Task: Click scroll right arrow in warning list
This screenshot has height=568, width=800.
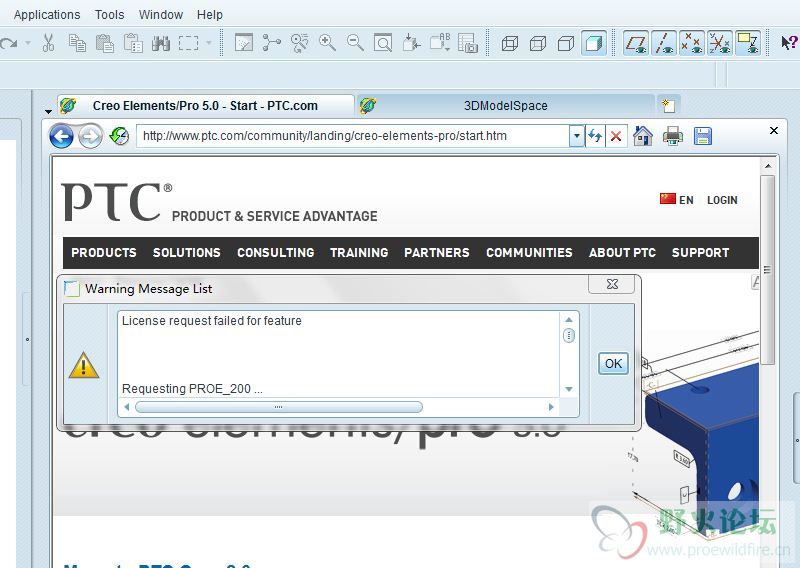Action: [x=551, y=407]
